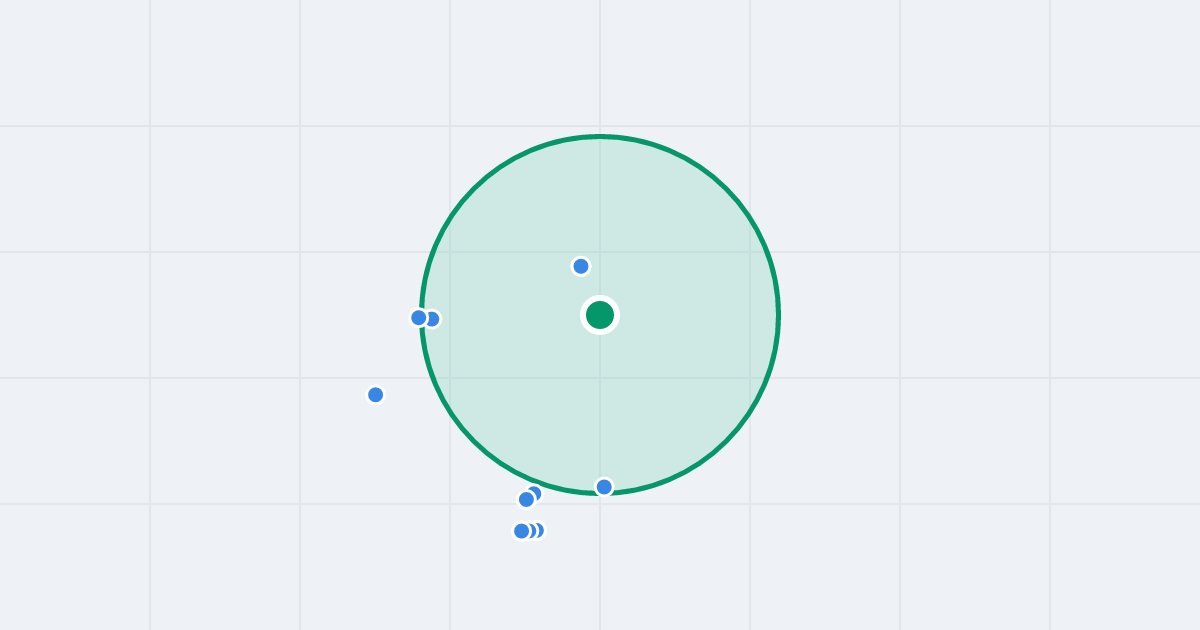Select the isolated blue dot left of the circle

point(376,395)
